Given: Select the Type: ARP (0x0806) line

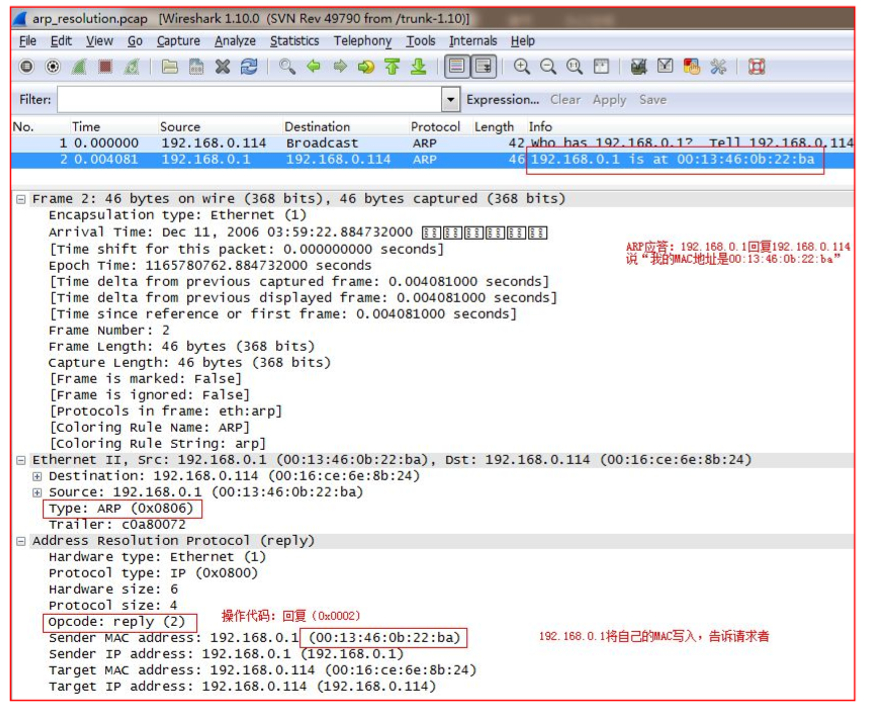Looking at the screenshot, I should point(121,509).
